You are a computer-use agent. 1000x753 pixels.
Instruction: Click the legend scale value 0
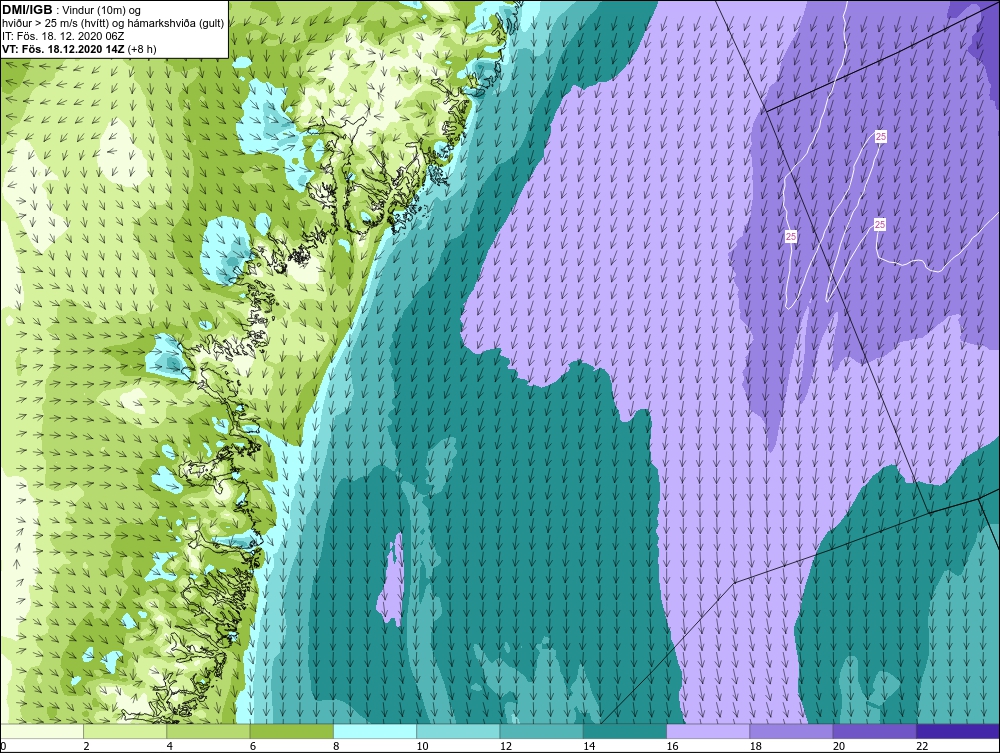(x=3, y=747)
